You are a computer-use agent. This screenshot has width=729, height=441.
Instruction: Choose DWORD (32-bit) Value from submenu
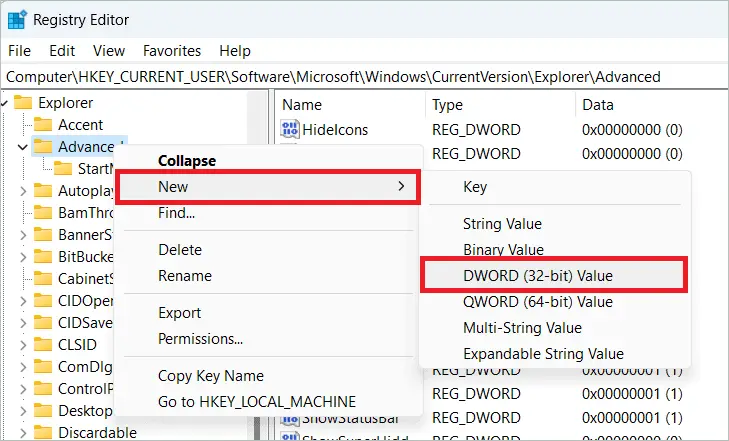tap(552, 275)
